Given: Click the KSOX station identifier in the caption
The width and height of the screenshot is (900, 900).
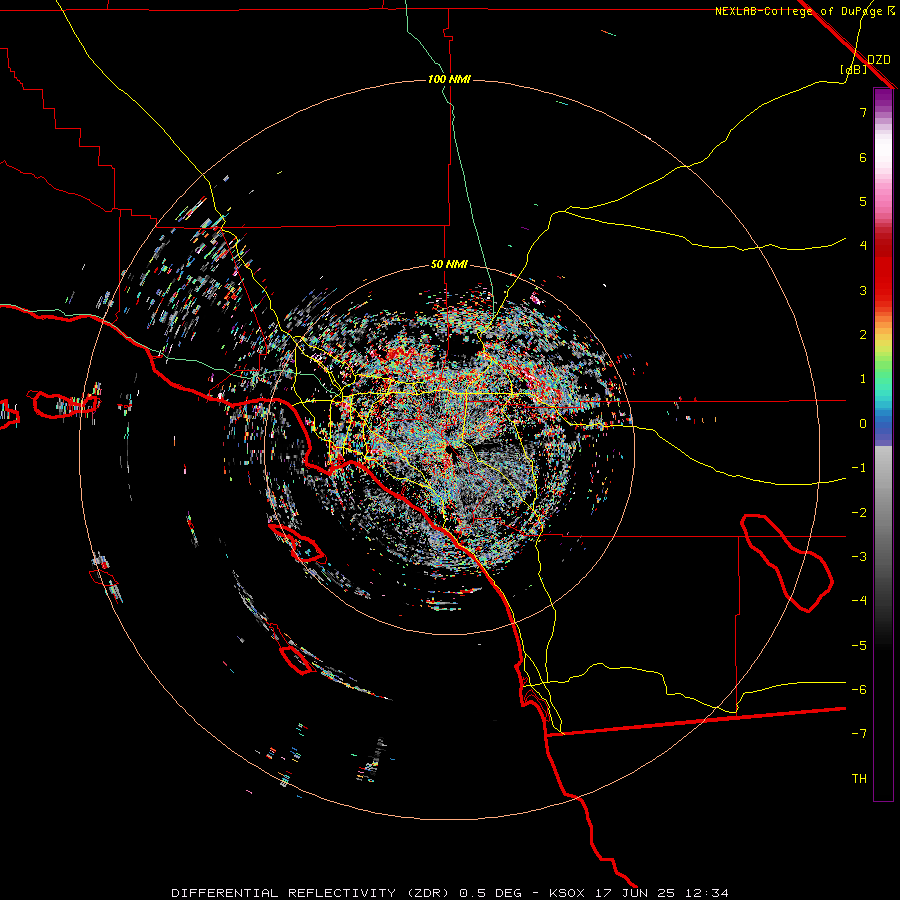Looking at the screenshot, I should (x=567, y=893).
